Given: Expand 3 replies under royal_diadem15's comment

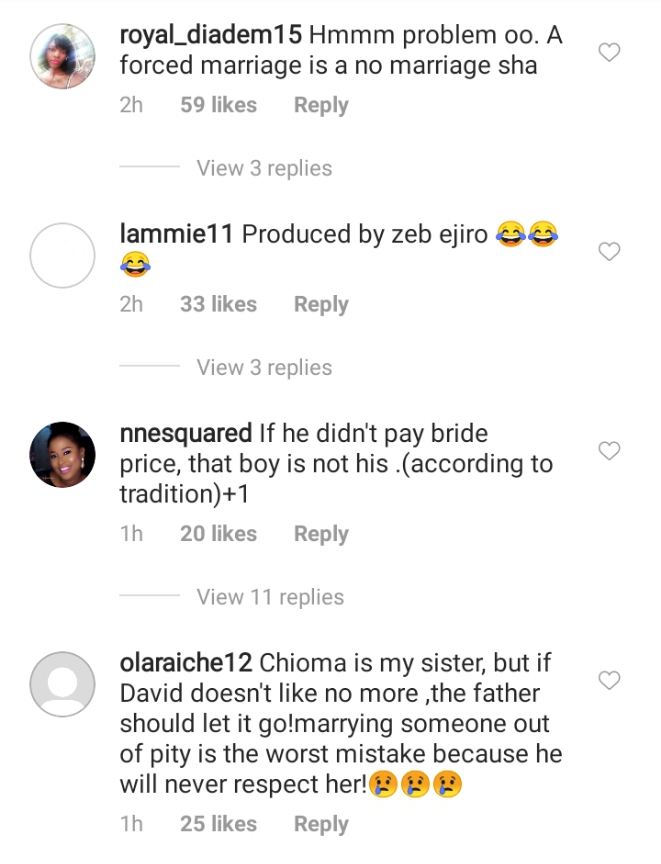Looking at the screenshot, I should 264,168.
